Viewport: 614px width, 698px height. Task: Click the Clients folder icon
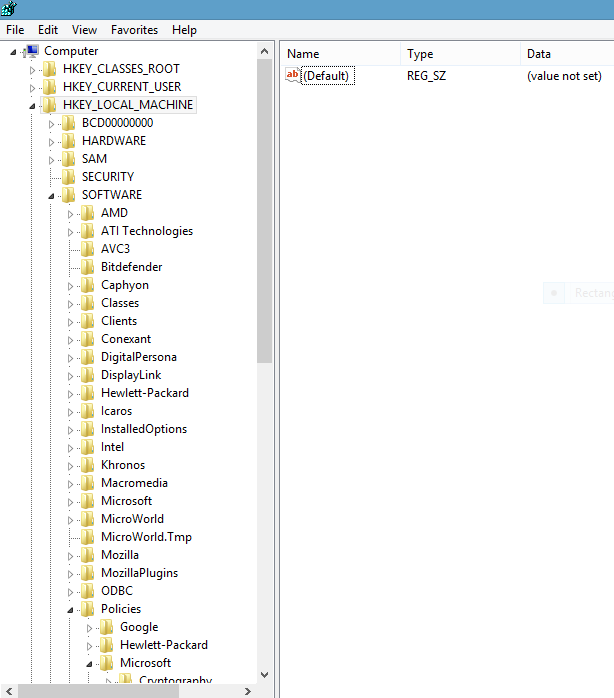[87, 321]
